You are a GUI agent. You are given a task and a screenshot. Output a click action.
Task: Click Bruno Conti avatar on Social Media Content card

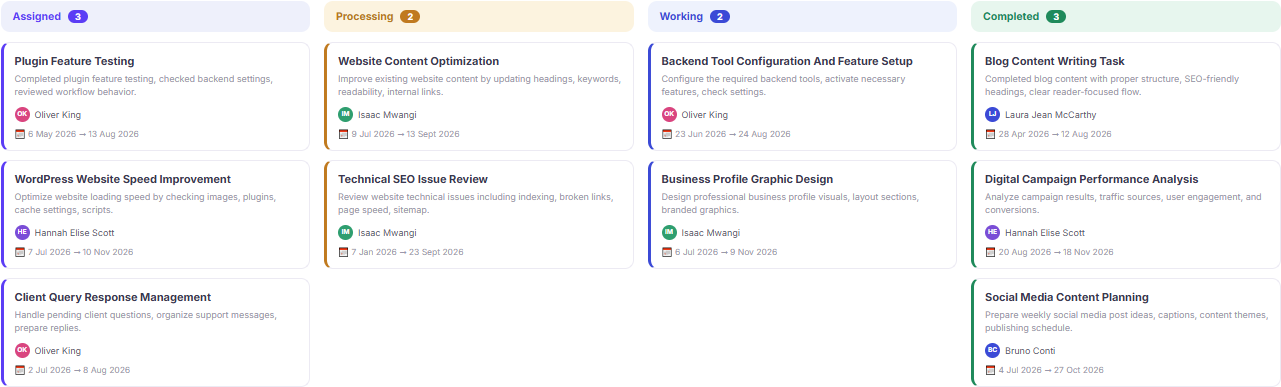click(x=992, y=351)
